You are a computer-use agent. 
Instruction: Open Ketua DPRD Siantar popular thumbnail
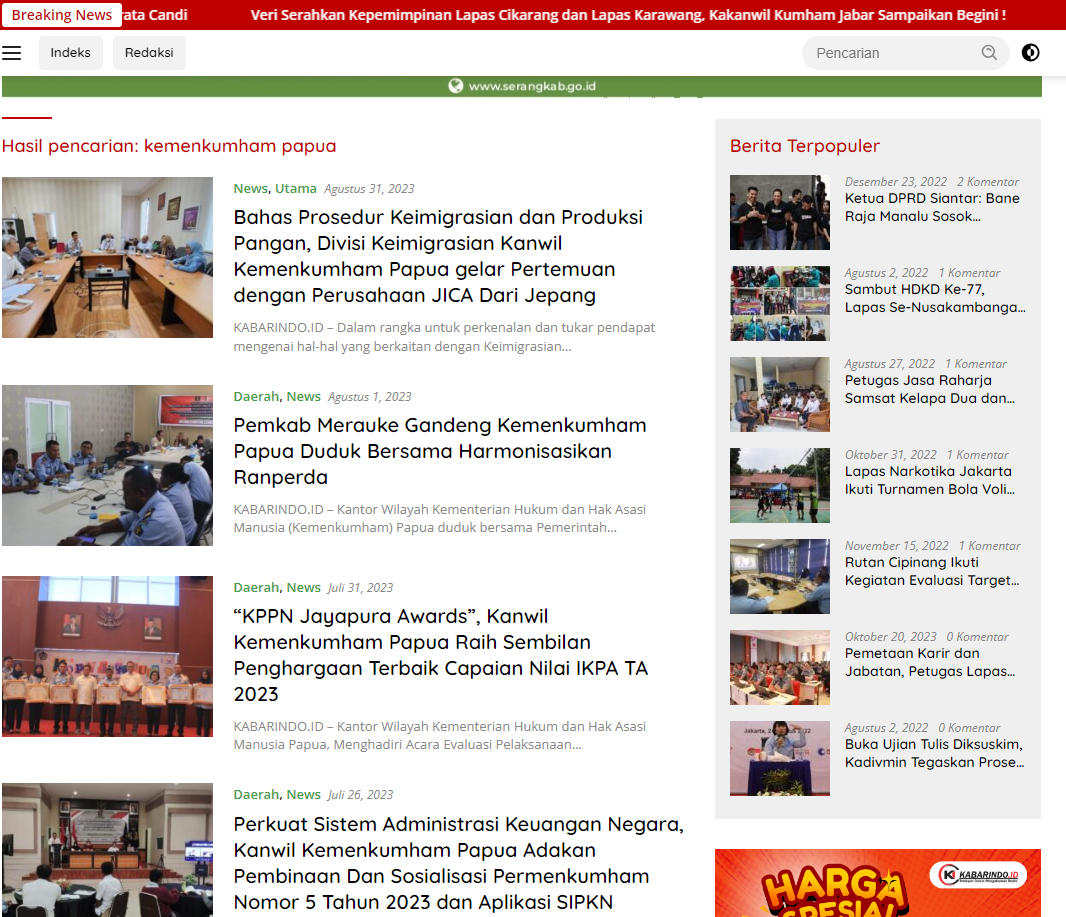point(779,212)
